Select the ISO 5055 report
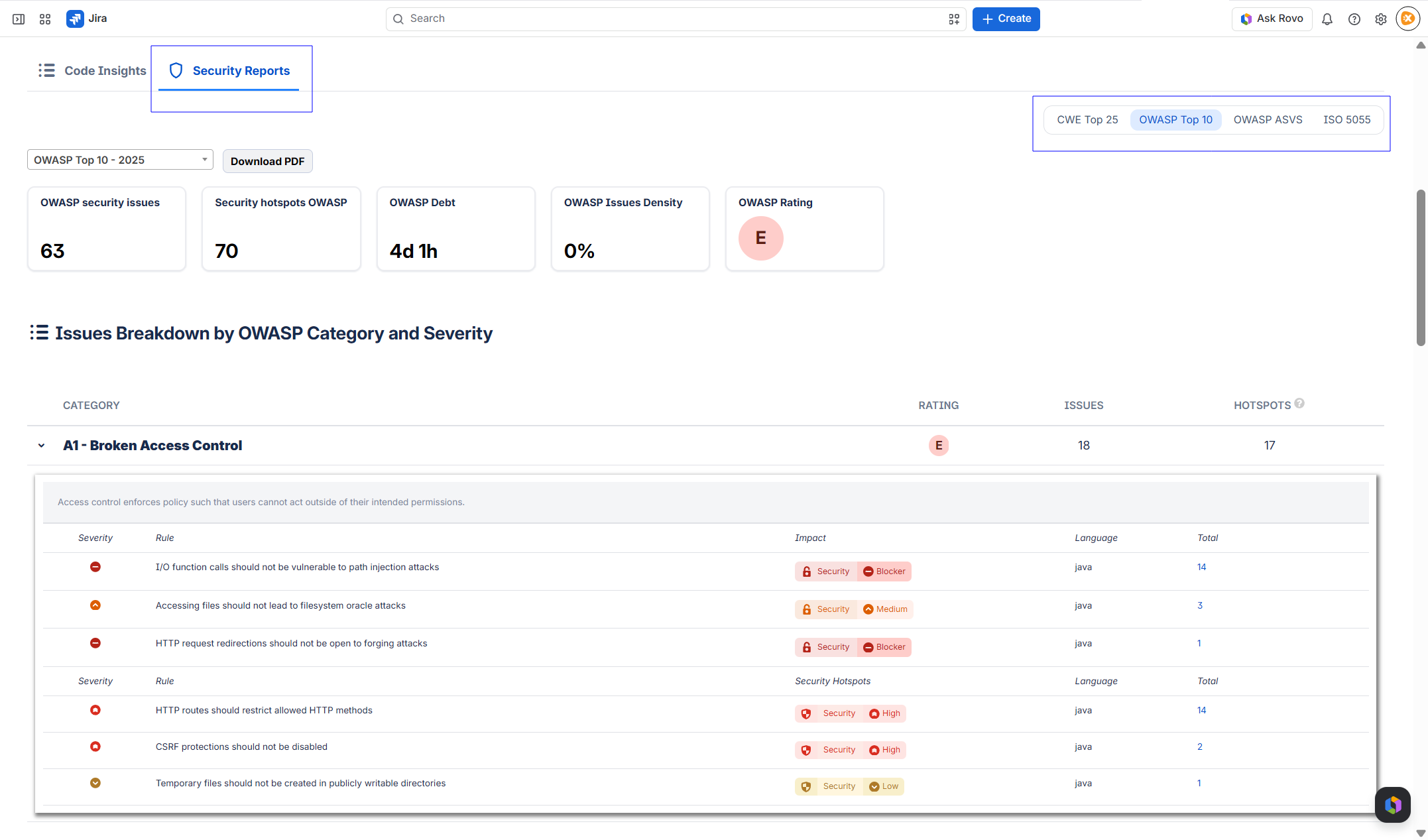The height and width of the screenshot is (840, 1428). pyautogui.click(x=1346, y=120)
